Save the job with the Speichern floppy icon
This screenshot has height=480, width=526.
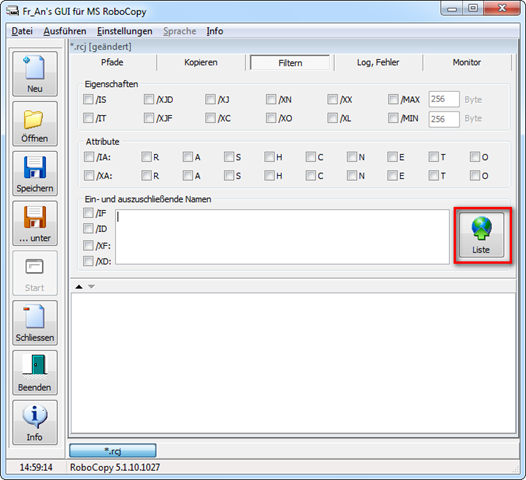(35, 173)
